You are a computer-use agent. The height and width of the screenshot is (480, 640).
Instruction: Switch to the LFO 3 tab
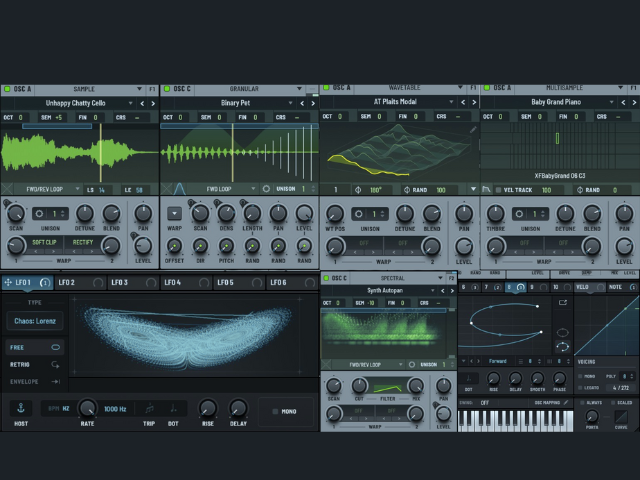[119, 283]
